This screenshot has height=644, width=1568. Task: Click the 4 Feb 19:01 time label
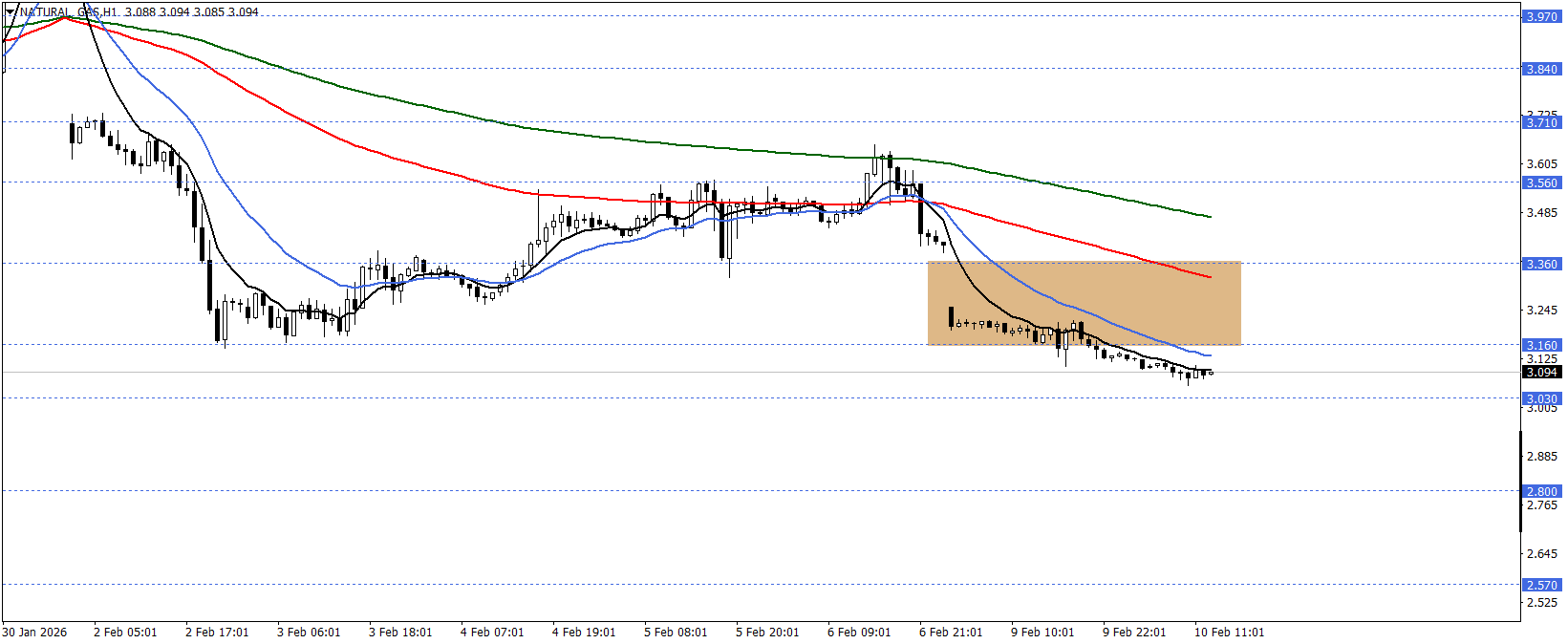pyautogui.click(x=584, y=633)
